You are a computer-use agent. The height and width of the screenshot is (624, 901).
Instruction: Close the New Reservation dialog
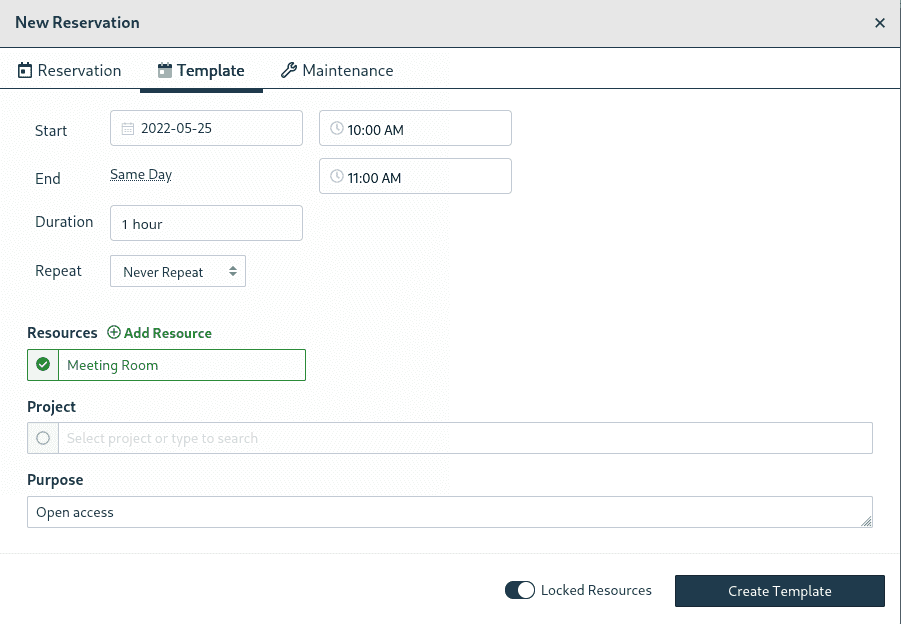click(x=879, y=22)
